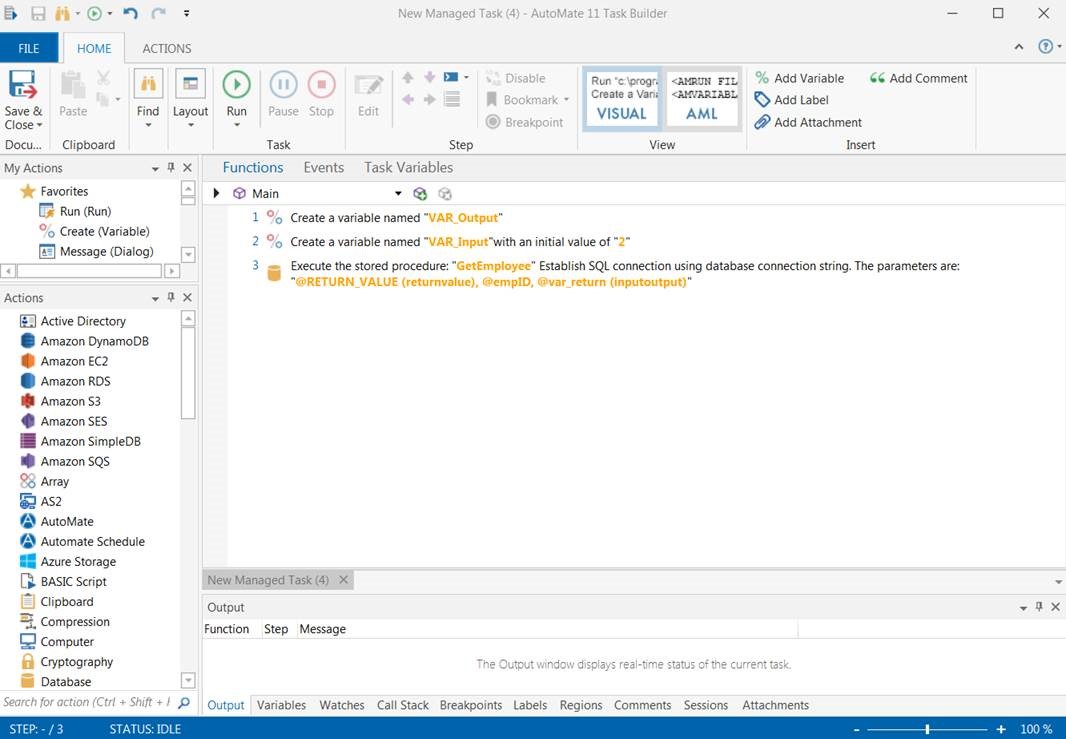Click the Paste clipboard icon

point(73,86)
